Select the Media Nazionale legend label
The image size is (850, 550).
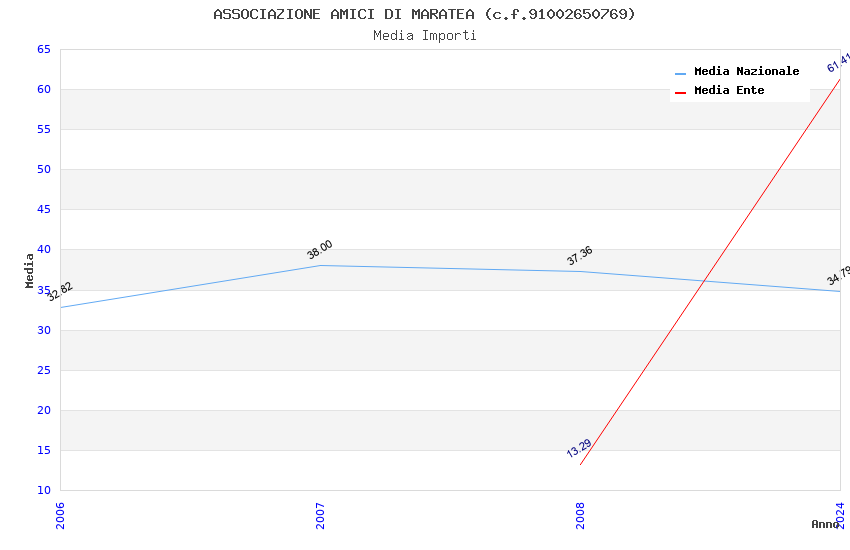pyautogui.click(x=746, y=71)
